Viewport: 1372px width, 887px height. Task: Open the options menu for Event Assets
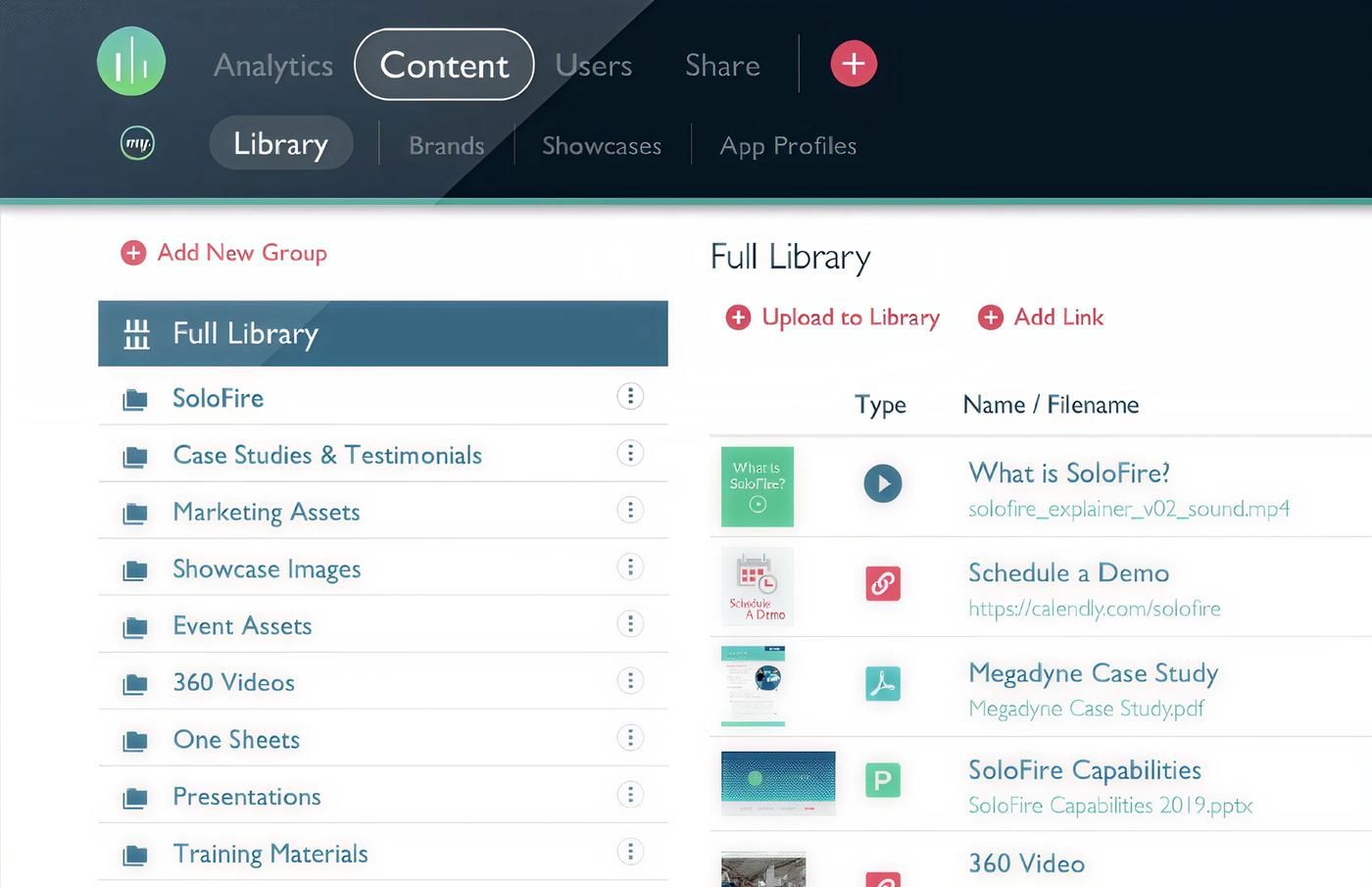click(630, 623)
